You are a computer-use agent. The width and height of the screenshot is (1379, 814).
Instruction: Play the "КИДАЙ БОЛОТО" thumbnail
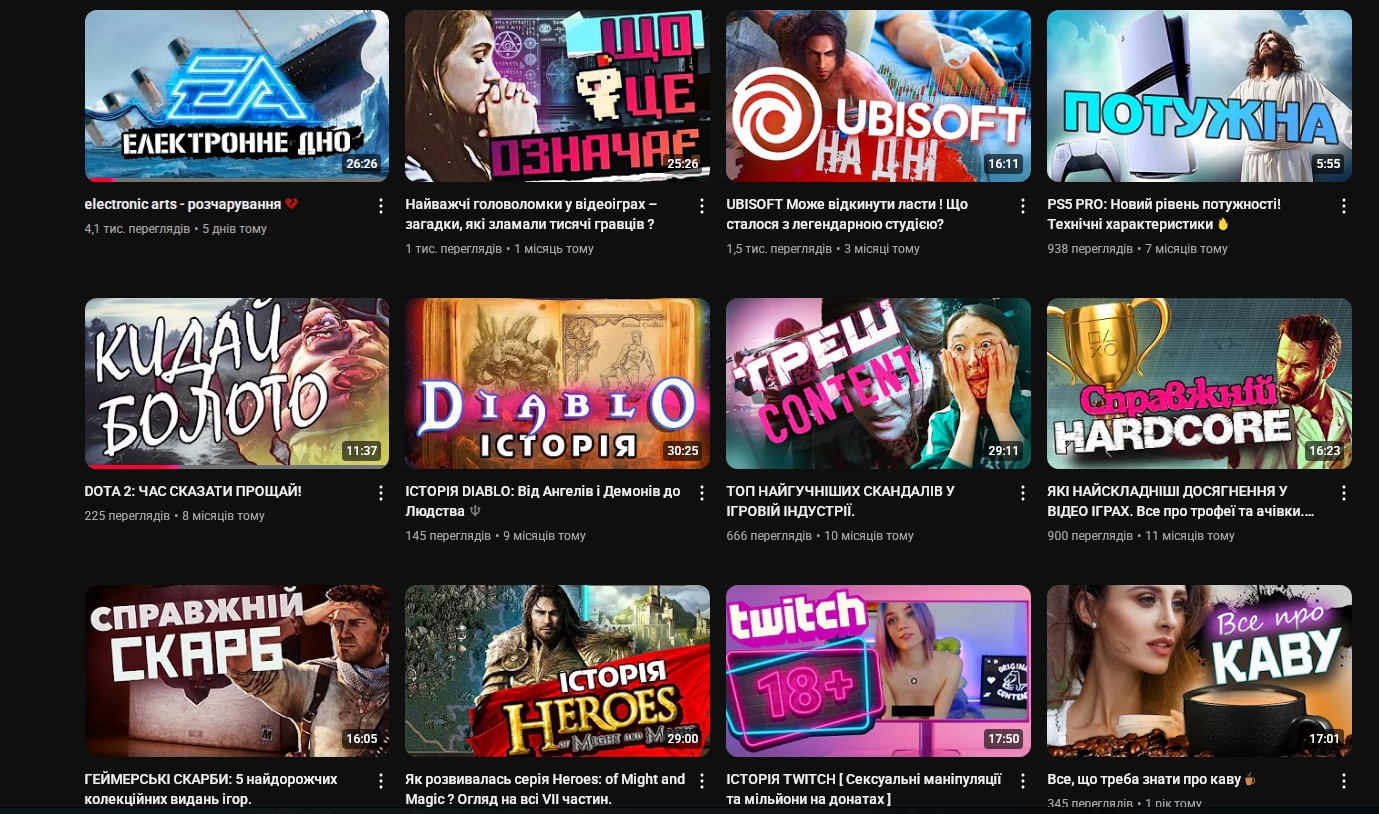click(x=237, y=383)
